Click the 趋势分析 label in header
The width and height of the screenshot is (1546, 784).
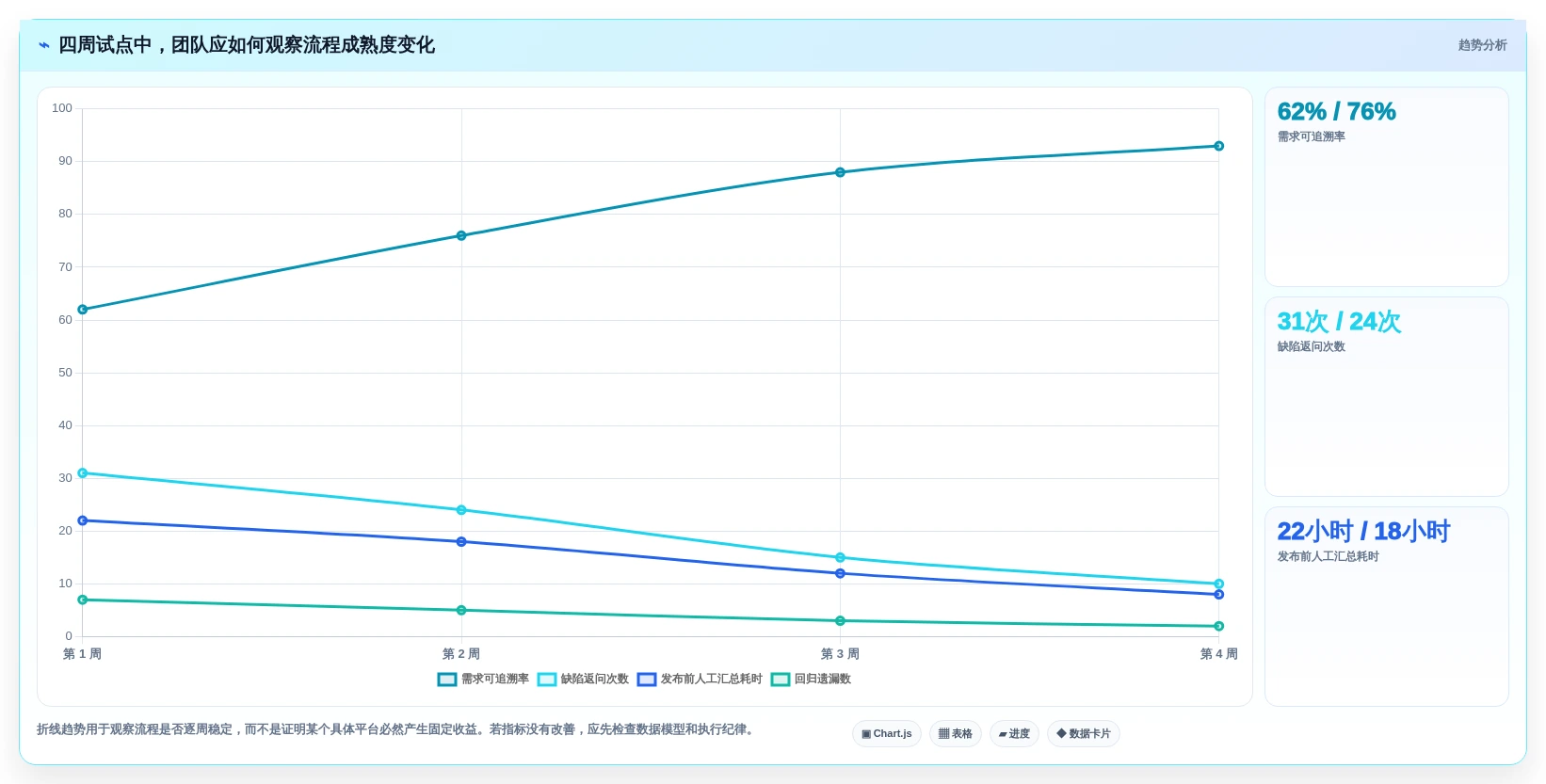coord(1482,45)
